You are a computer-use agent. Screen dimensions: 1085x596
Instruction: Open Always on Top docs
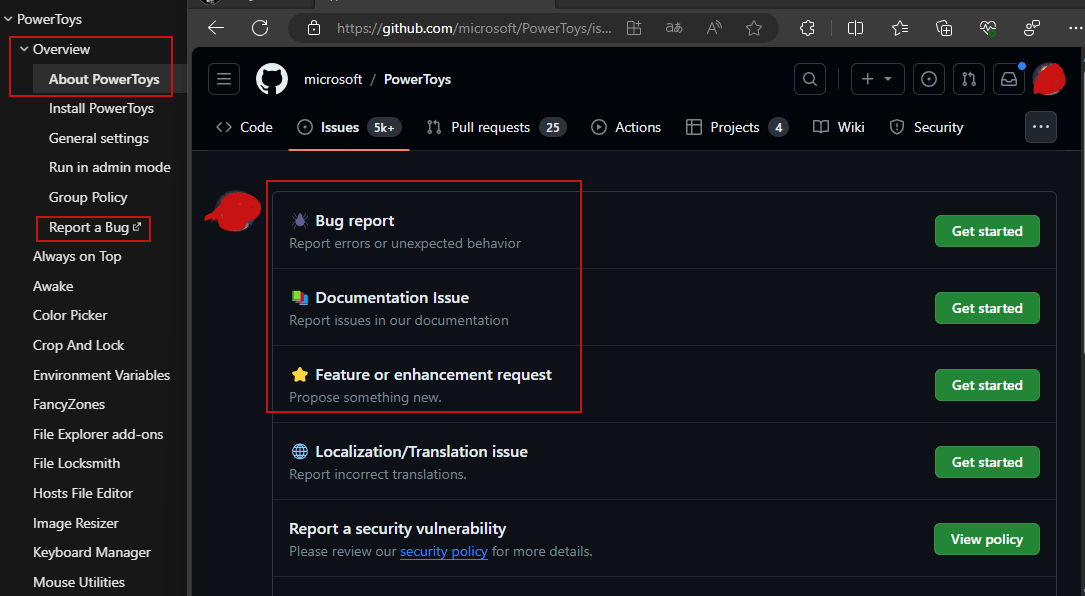(x=77, y=257)
